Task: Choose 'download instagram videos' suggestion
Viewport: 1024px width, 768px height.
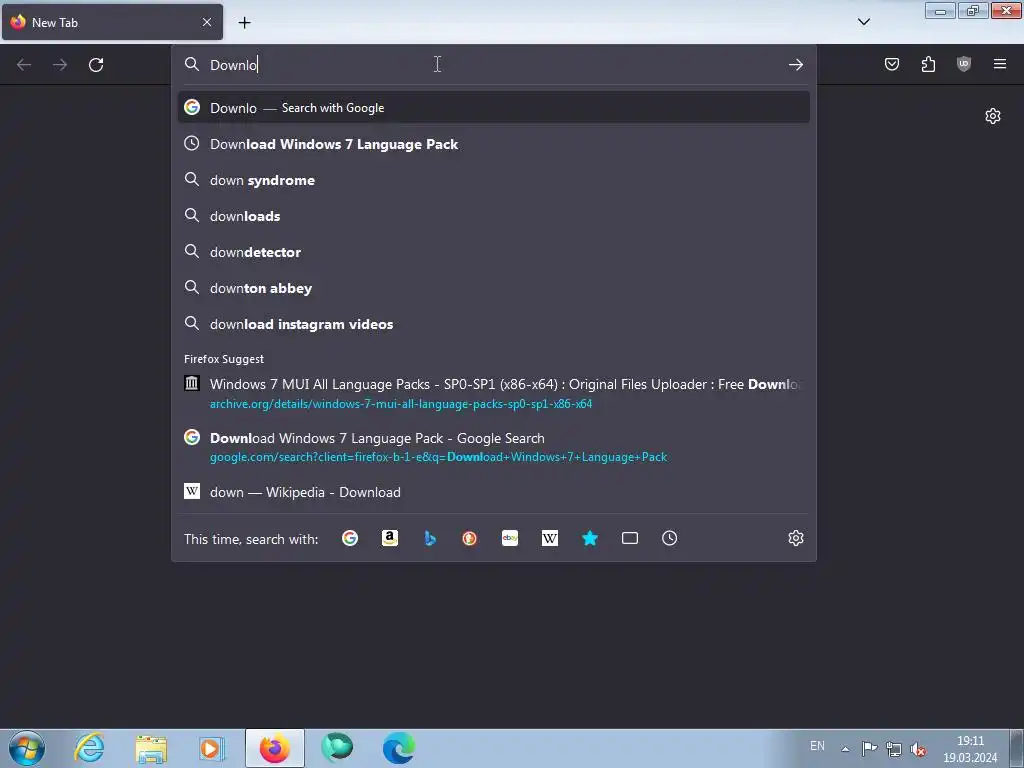Action: coord(494,324)
